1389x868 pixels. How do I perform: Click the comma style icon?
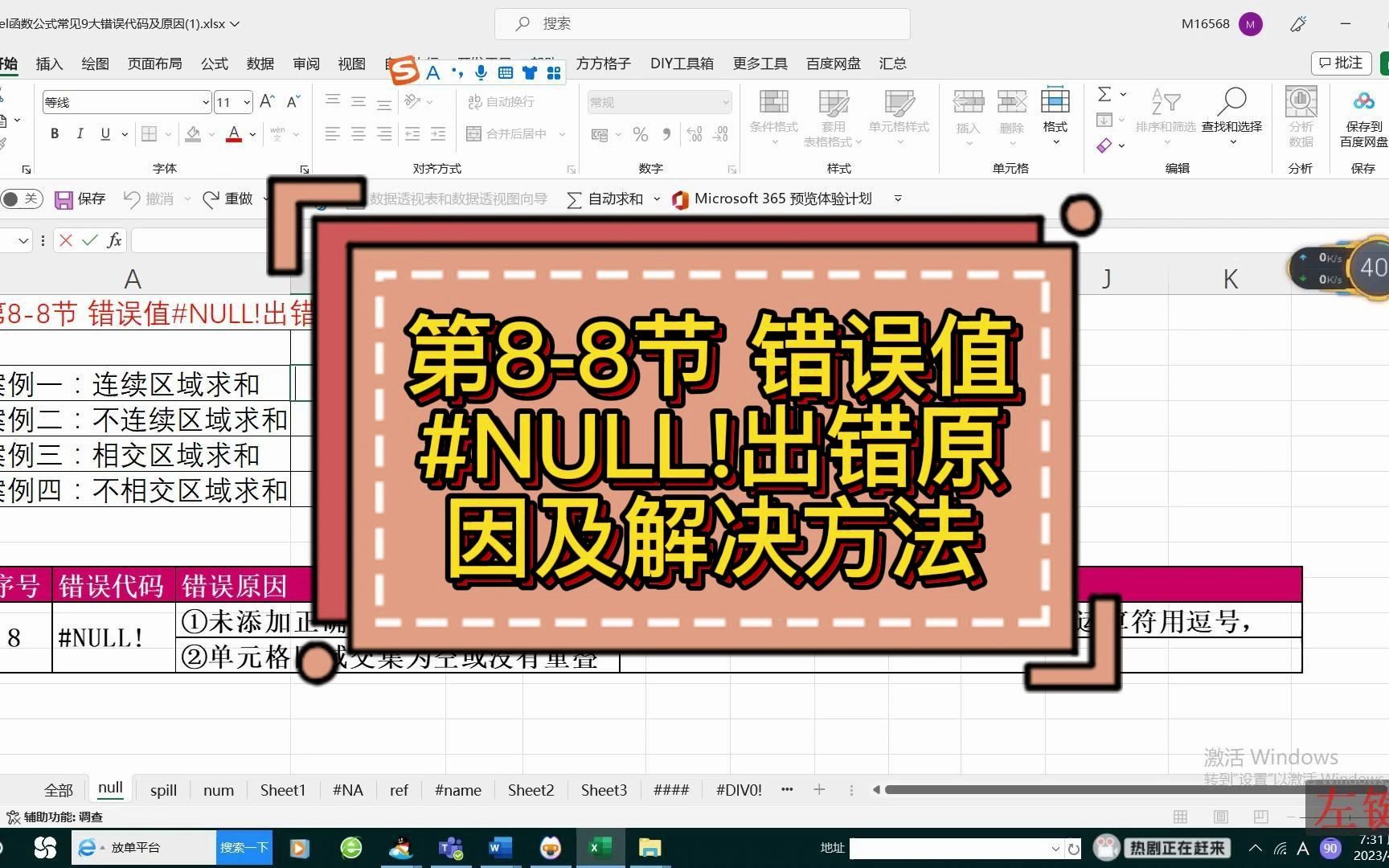[666, 134]
